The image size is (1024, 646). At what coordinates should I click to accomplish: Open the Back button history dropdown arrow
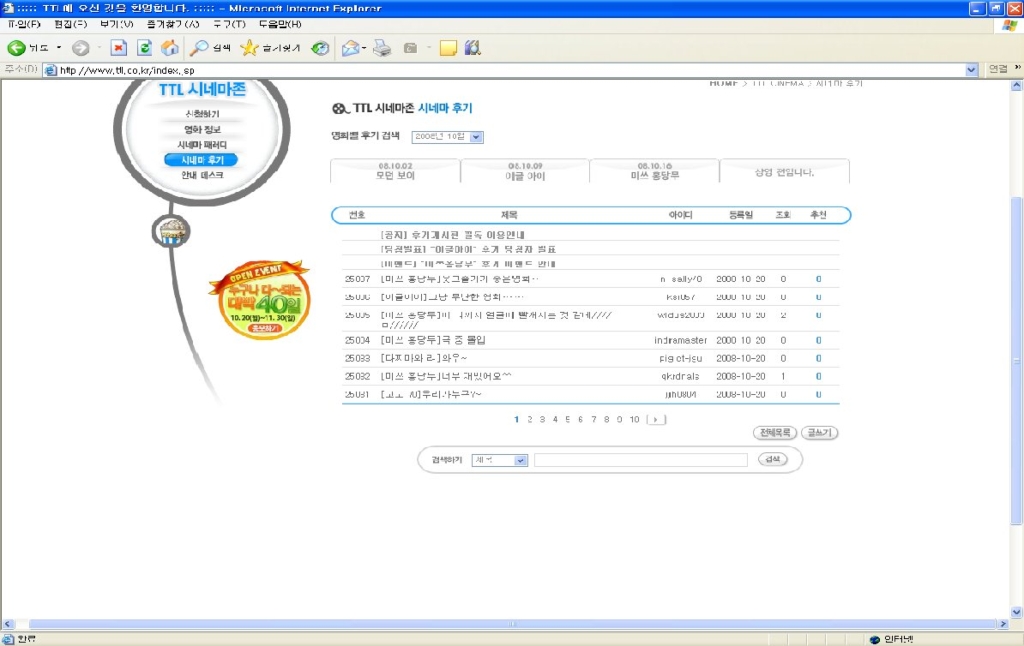(x=59, y=48)
